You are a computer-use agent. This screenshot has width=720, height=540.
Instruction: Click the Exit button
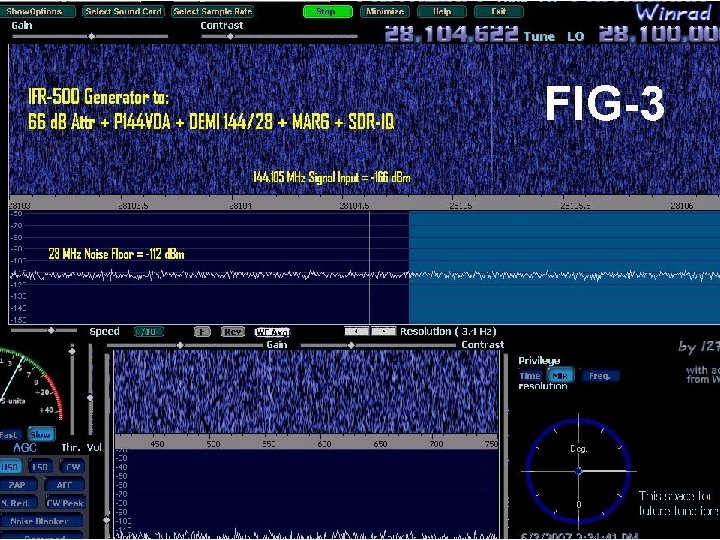point(499,11)
